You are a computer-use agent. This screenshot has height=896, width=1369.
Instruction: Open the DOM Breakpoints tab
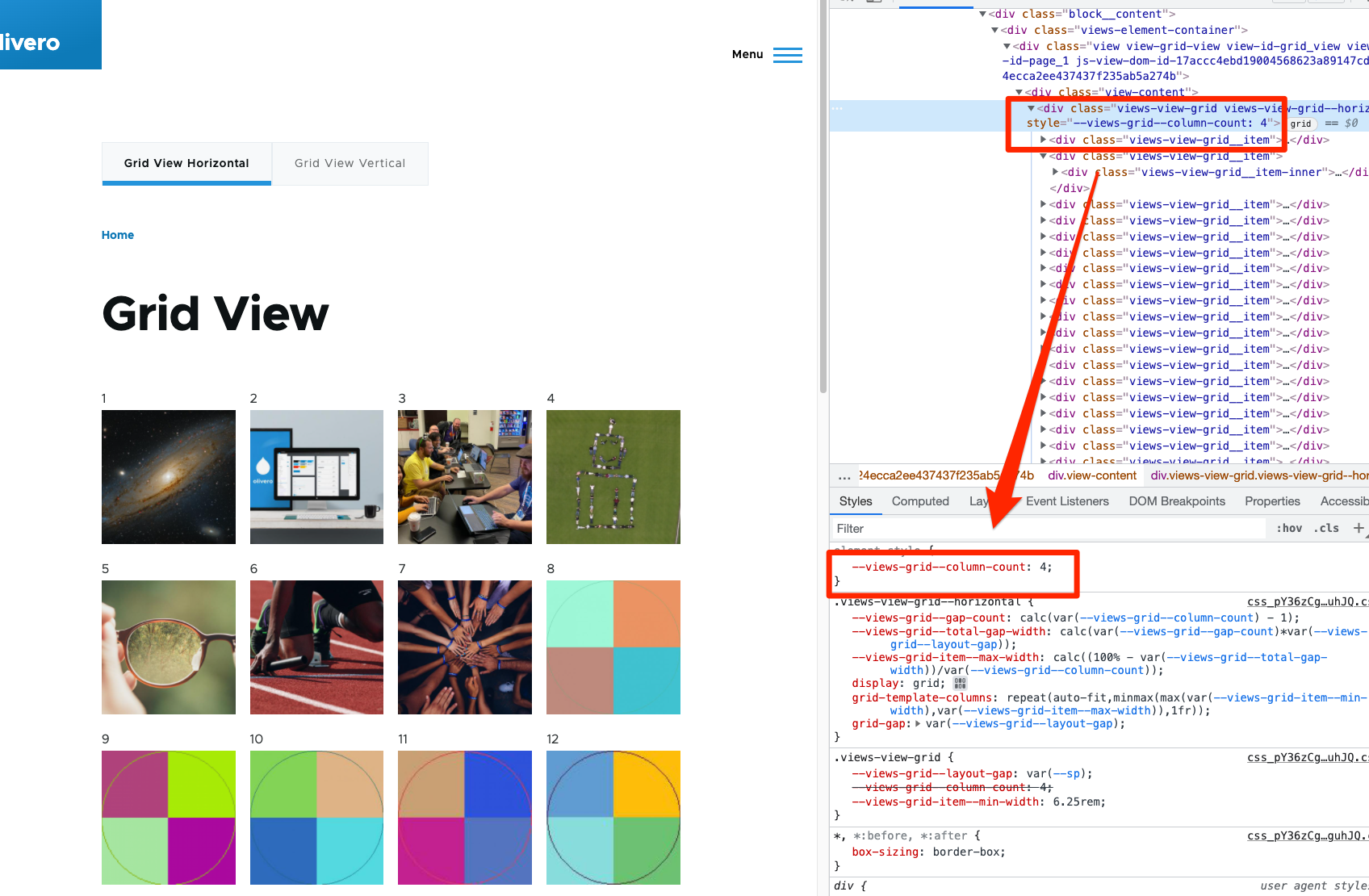click(1176, 501)
